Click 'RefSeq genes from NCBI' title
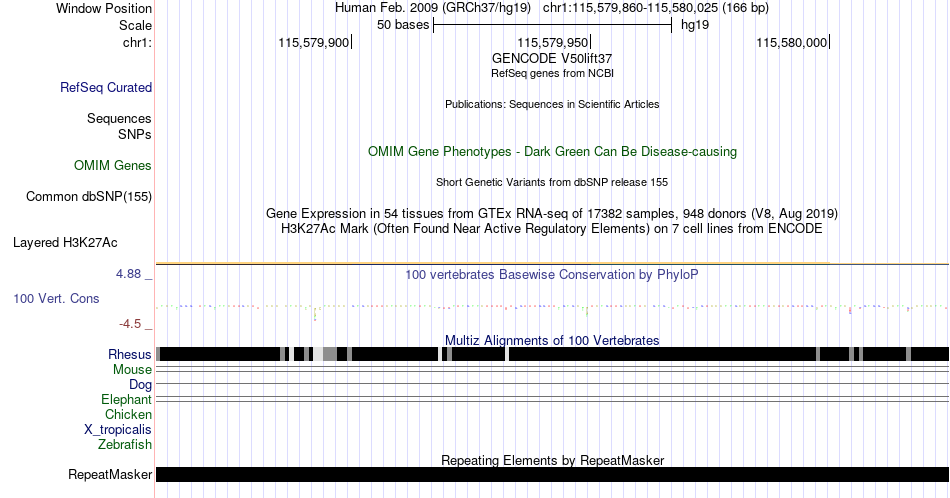 (x=552, y=73)
